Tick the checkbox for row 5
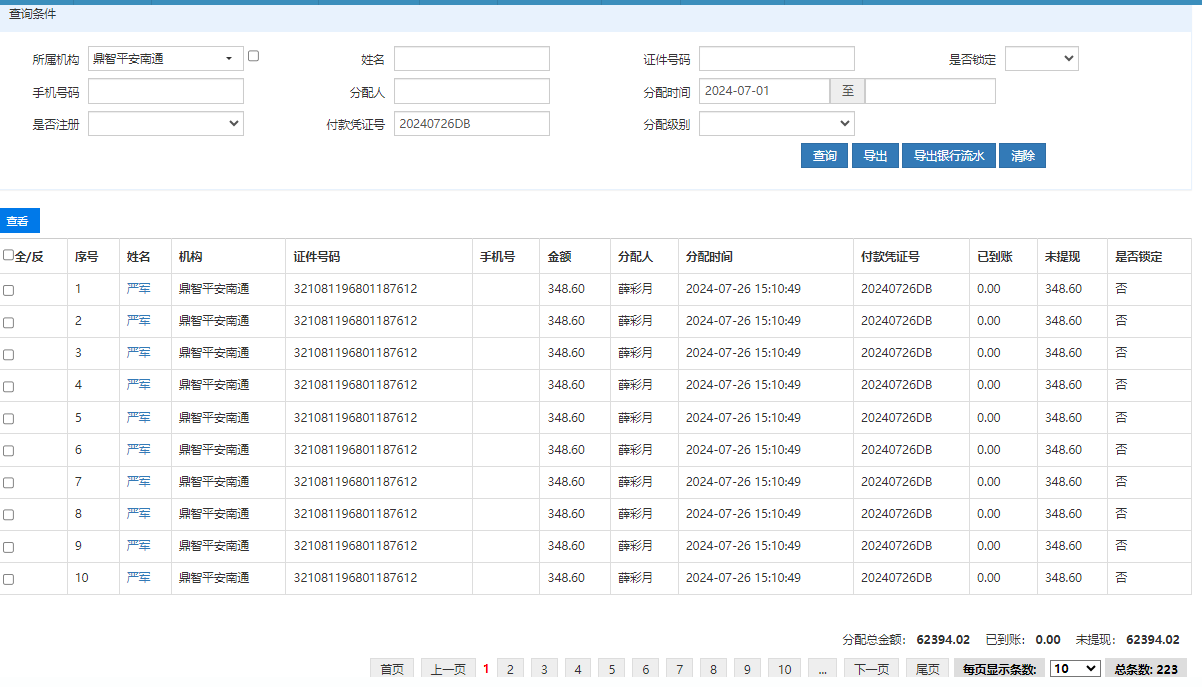 pyautogui.click(x=9, y=419)
